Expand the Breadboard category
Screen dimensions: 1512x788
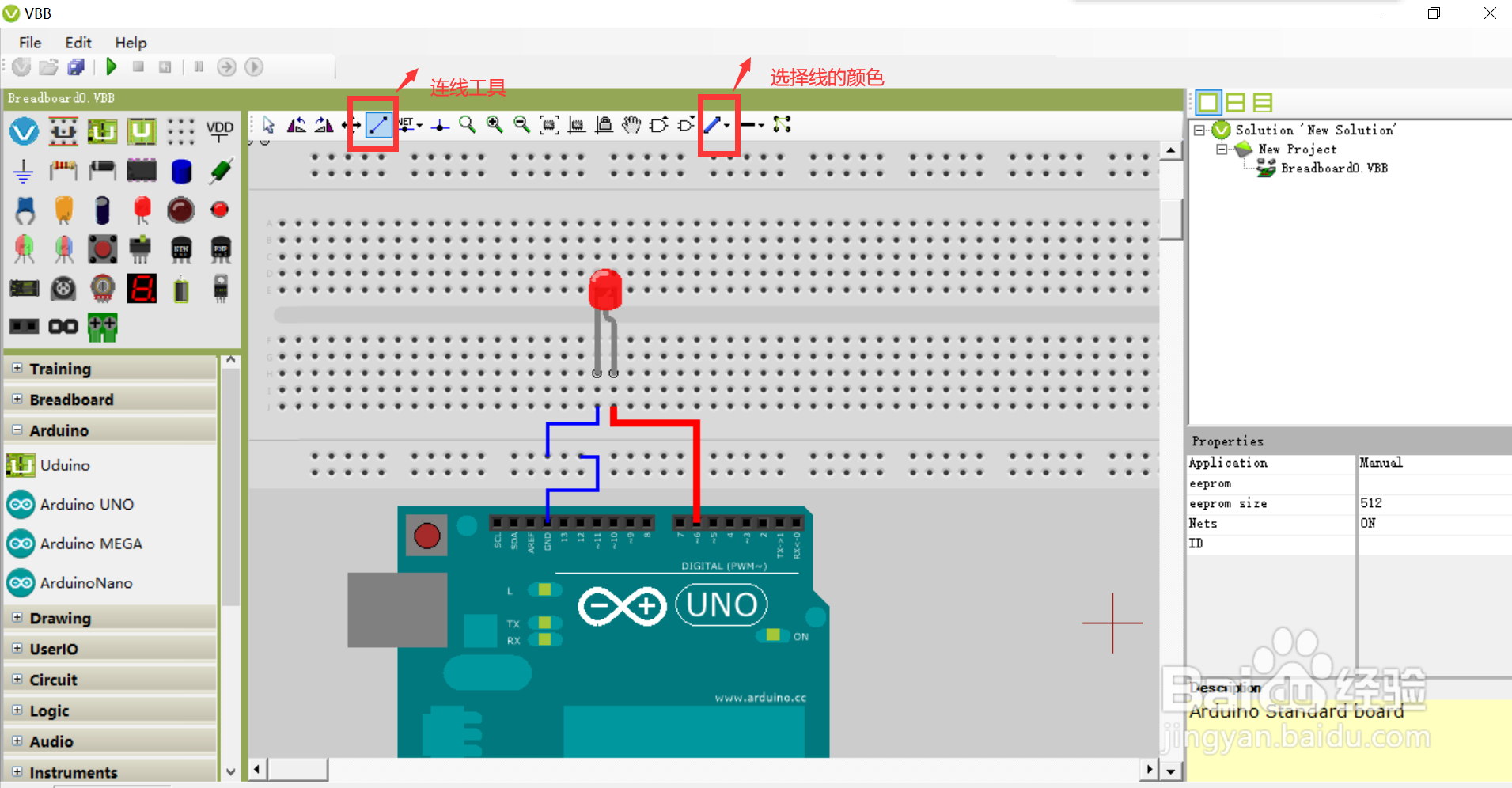[x=17, y=399]
